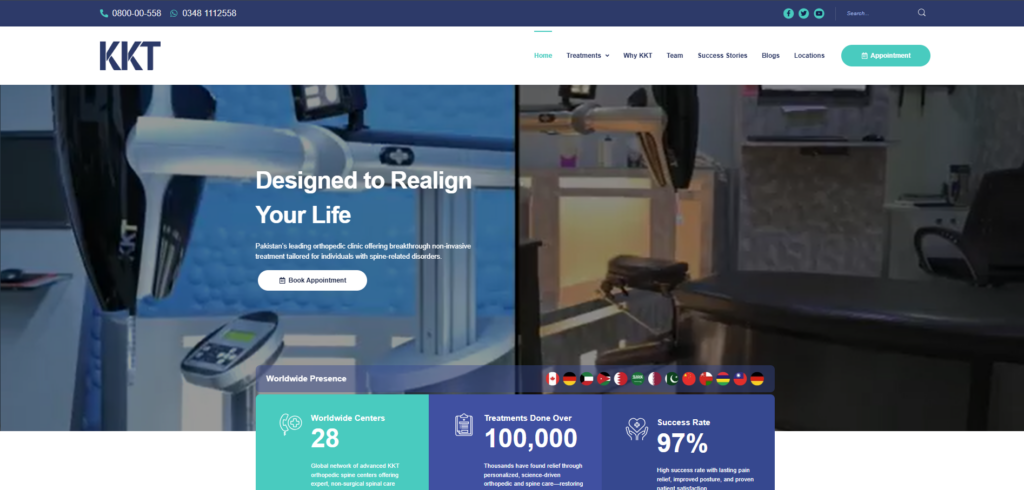Open WhatsApp number 0348 1112558
1024x490 pixels.
point(210,13)
